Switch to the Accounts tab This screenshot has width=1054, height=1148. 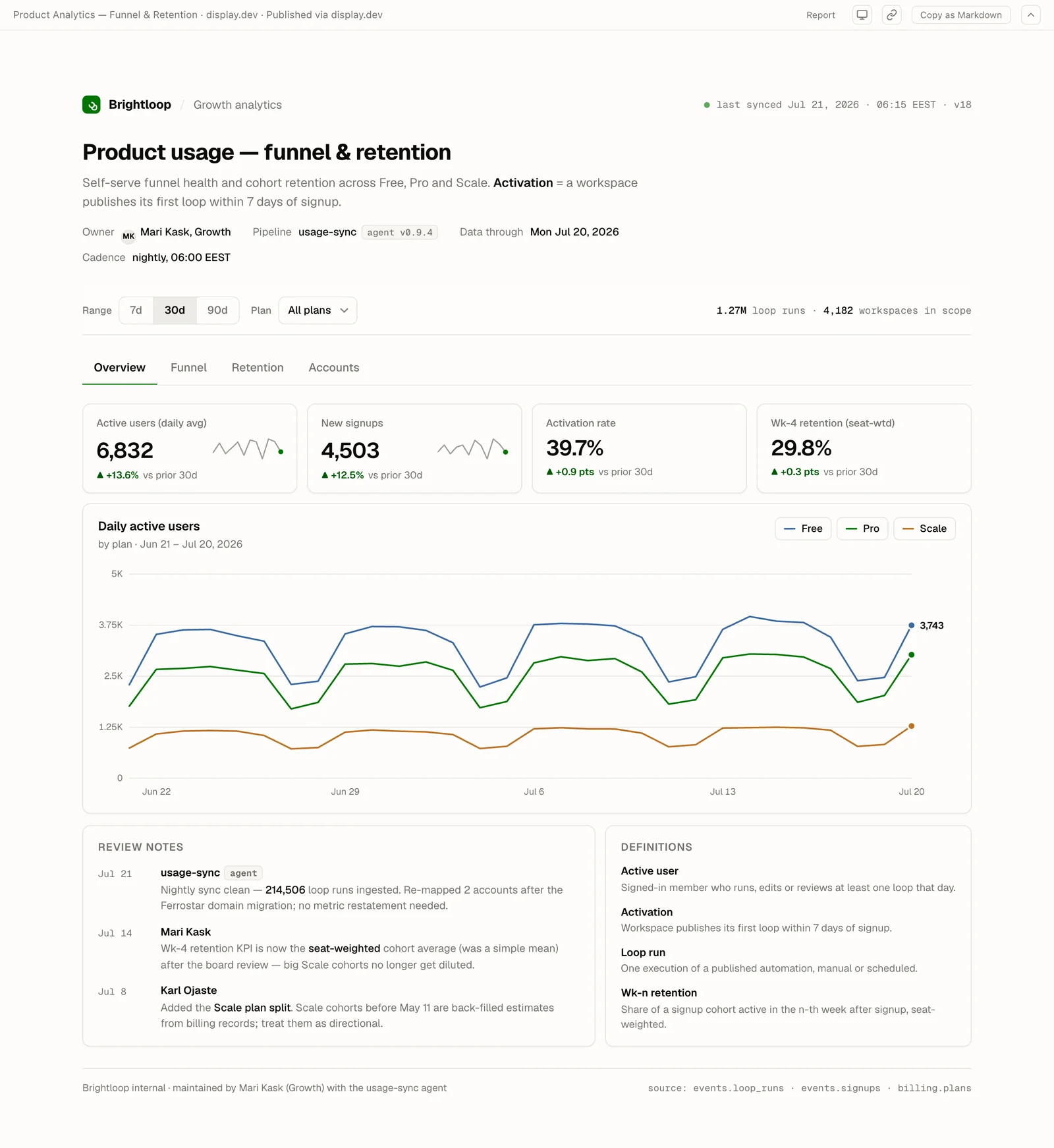(x=334, y=368)
